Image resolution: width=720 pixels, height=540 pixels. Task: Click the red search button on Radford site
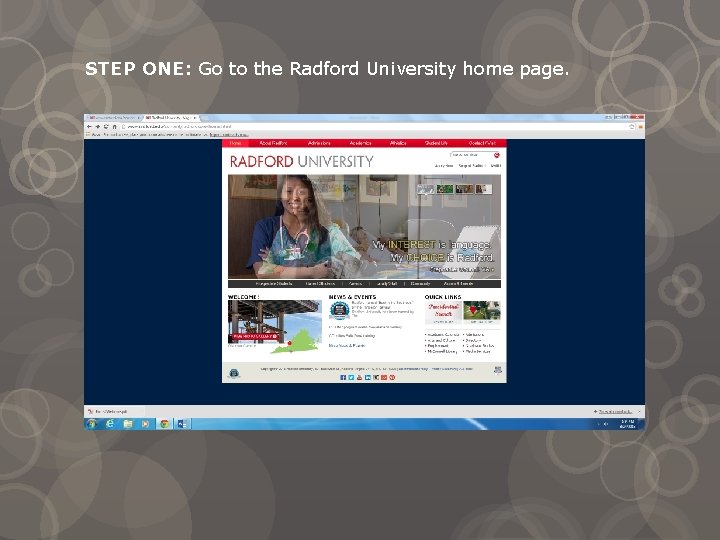pos(496,155)
